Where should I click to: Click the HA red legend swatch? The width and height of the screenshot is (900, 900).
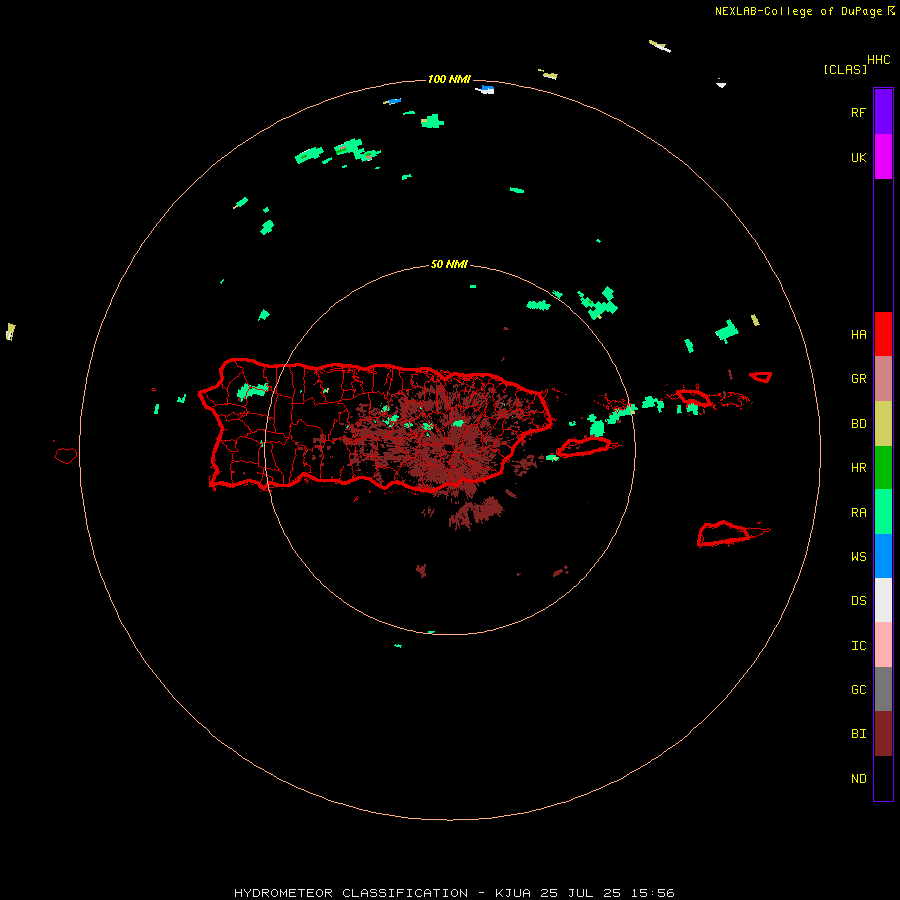[883, 334]
